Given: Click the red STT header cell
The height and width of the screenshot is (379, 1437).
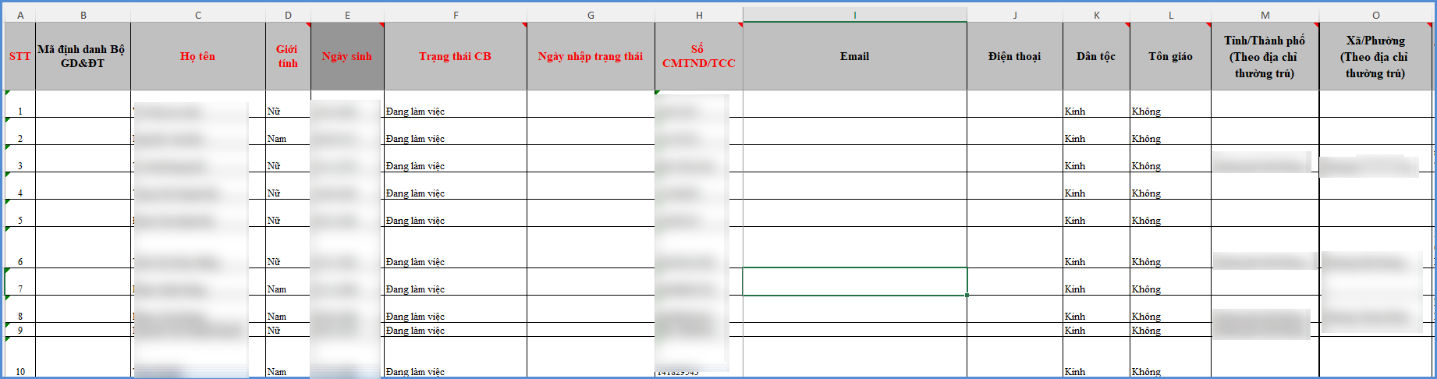Looking at the screenshot, I should tap(20, 56).
